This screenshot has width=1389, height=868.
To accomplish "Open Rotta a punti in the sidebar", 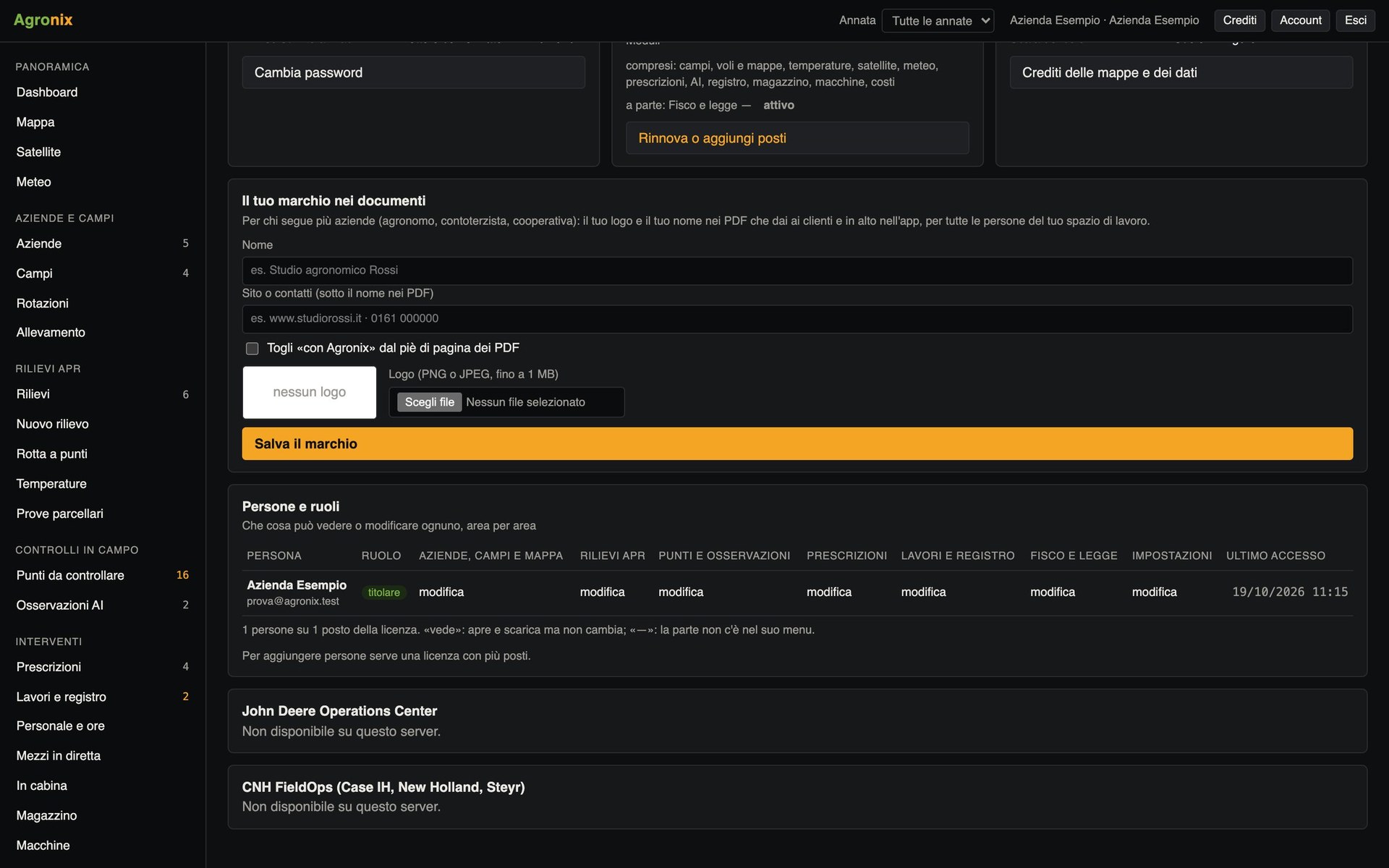I will click(103, 454).
